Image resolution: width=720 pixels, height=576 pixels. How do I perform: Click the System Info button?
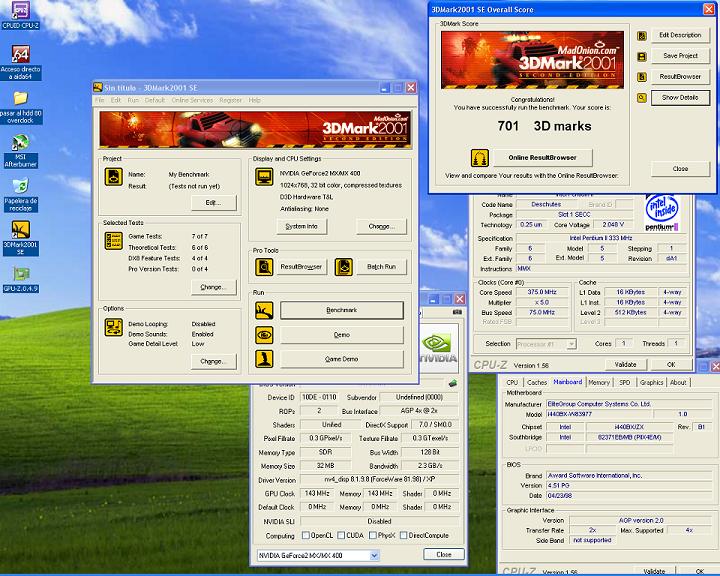tap(302, 226)
